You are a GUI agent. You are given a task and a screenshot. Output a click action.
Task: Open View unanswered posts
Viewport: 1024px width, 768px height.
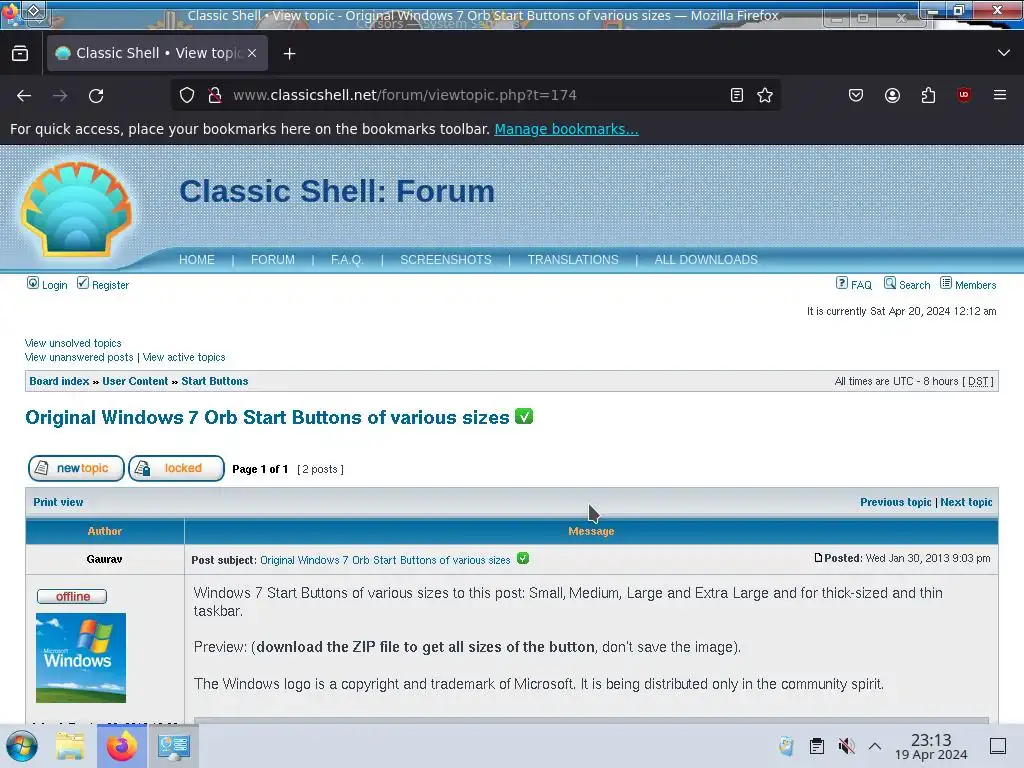(x=79, y=358)
